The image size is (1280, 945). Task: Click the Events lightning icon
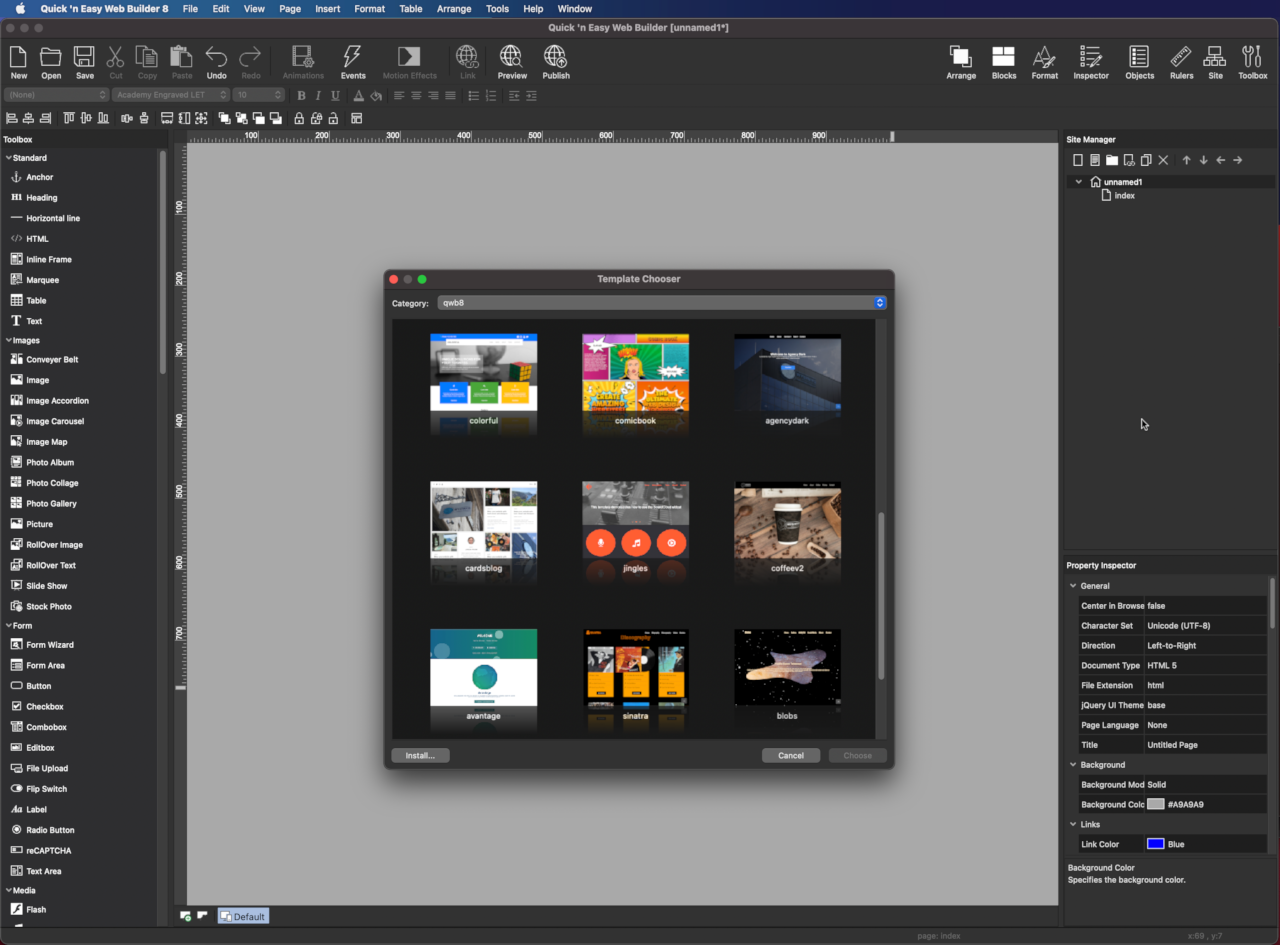[x=353, y=61]
